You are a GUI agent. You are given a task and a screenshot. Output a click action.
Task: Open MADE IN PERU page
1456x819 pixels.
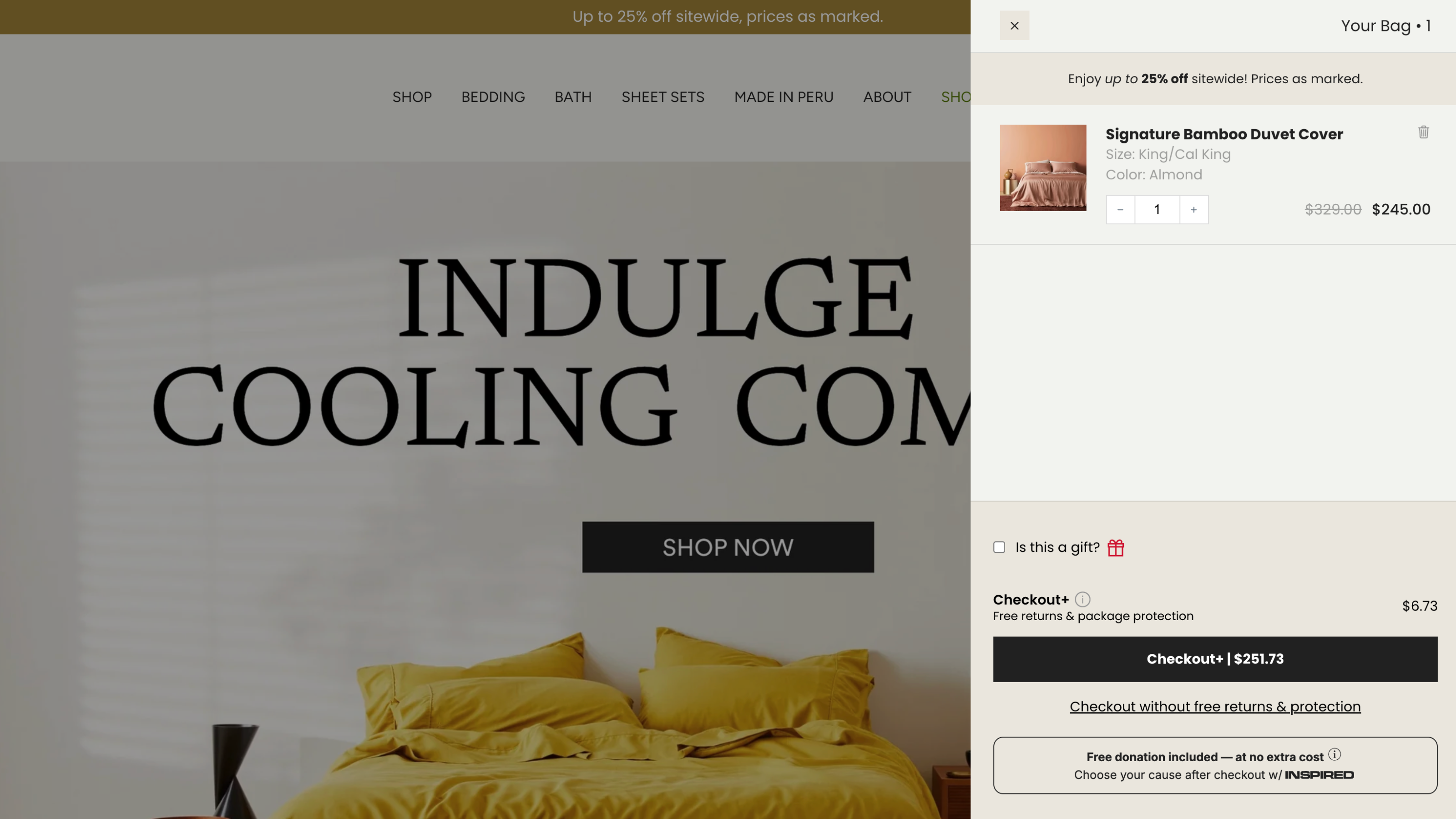[x=784, y=97]
